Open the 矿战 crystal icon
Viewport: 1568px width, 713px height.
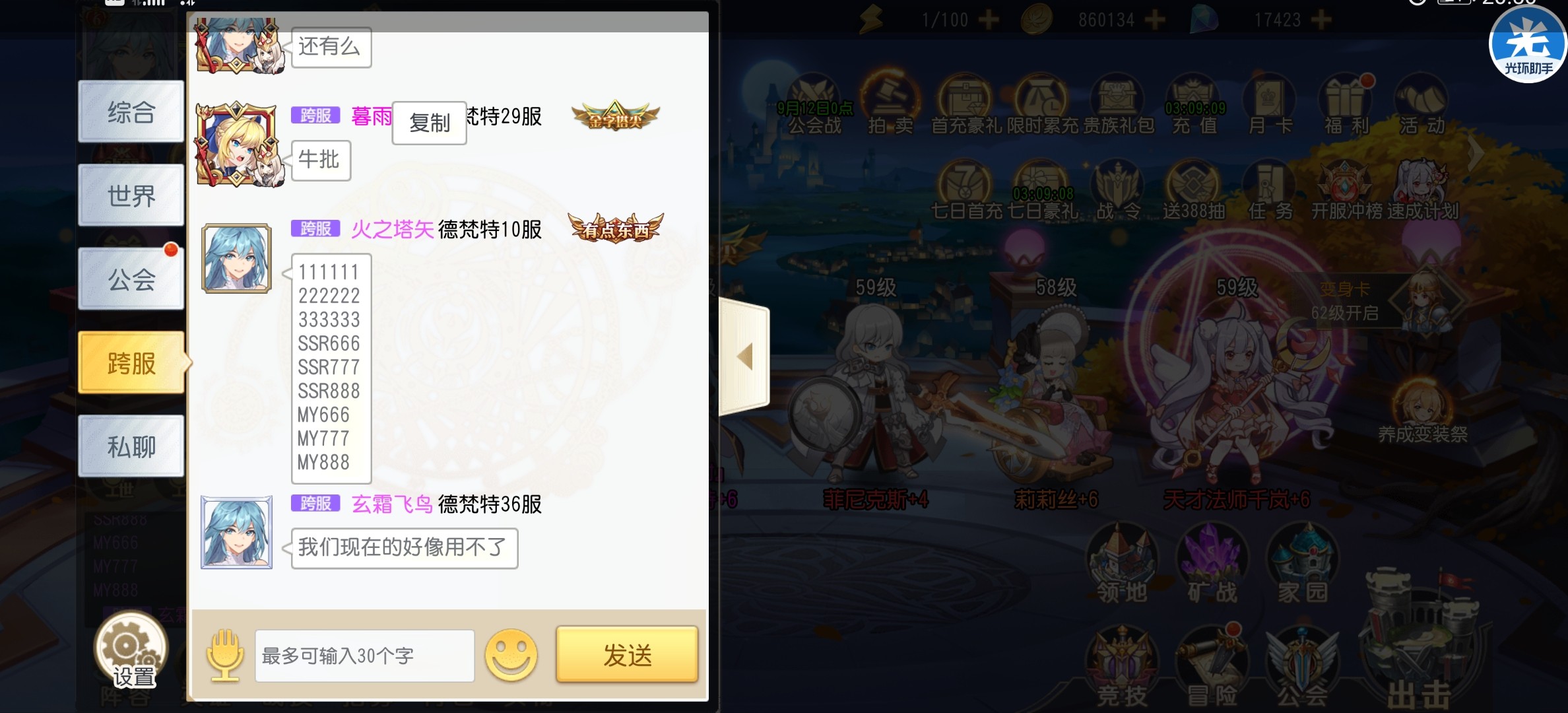click(1212, 564)
